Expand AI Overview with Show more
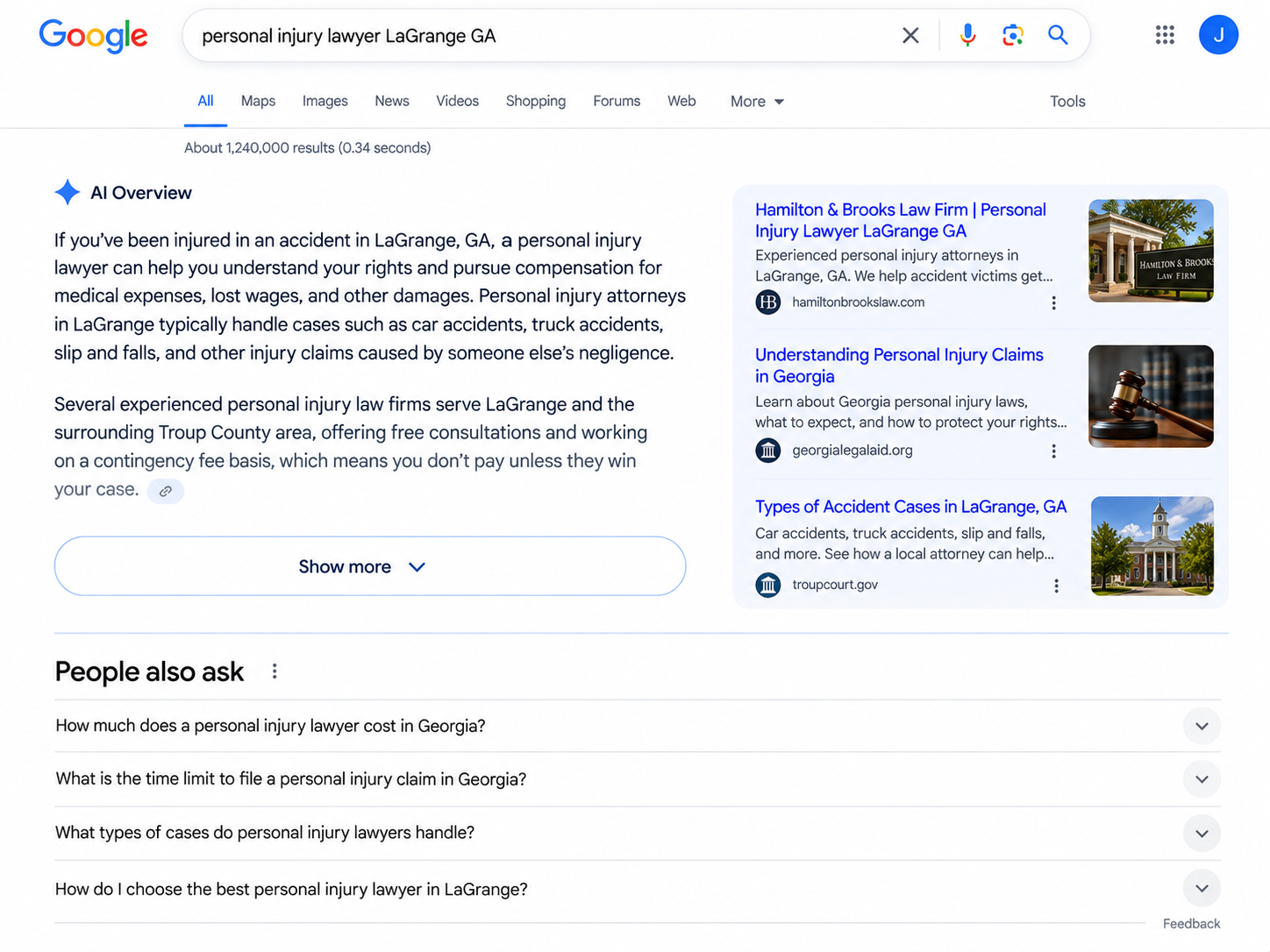Viewport: 1270px width, 952px height. (370, 566)
